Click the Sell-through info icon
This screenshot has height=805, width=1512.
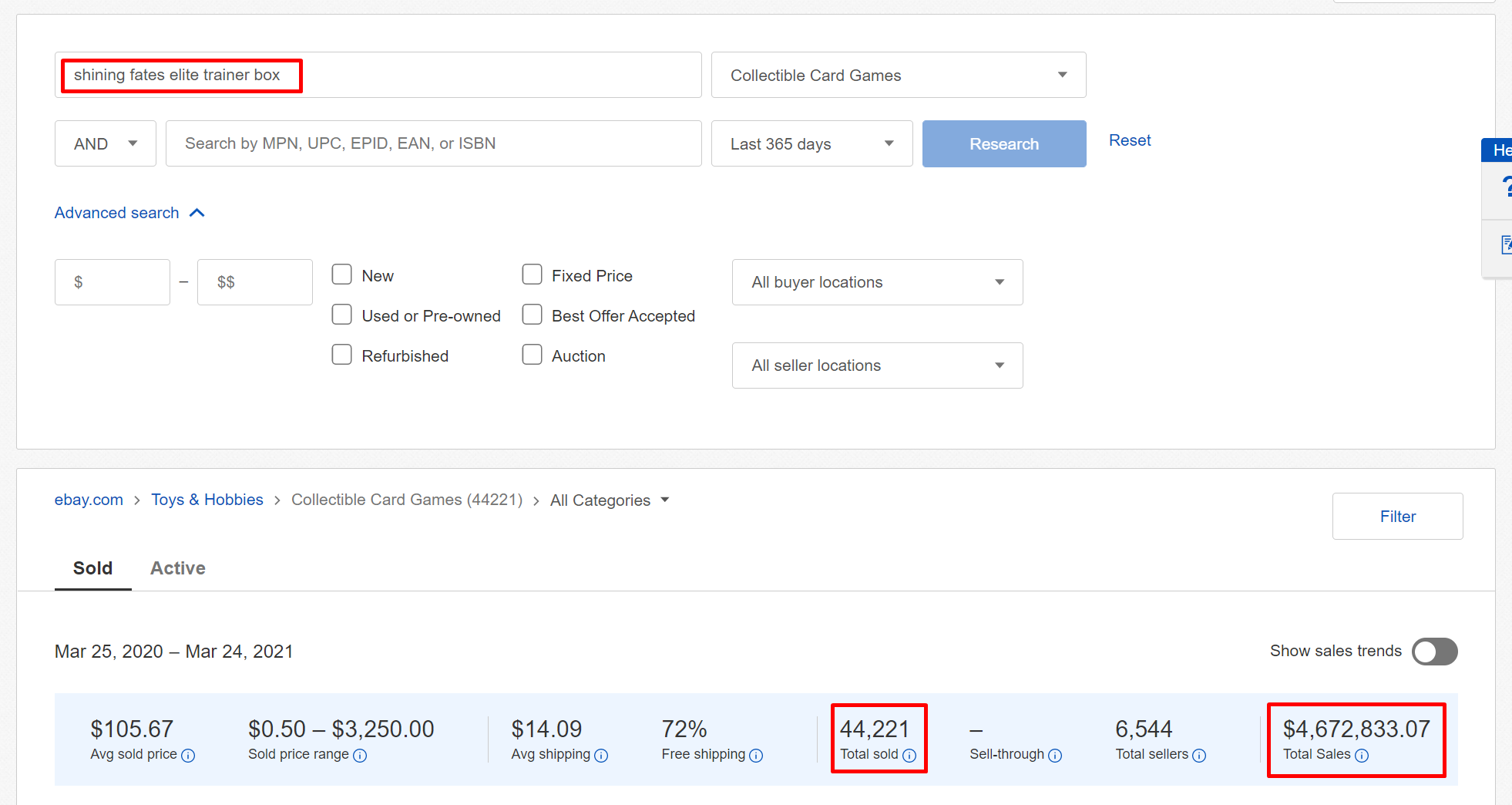pyautogui.click(x=1055, y=756)
